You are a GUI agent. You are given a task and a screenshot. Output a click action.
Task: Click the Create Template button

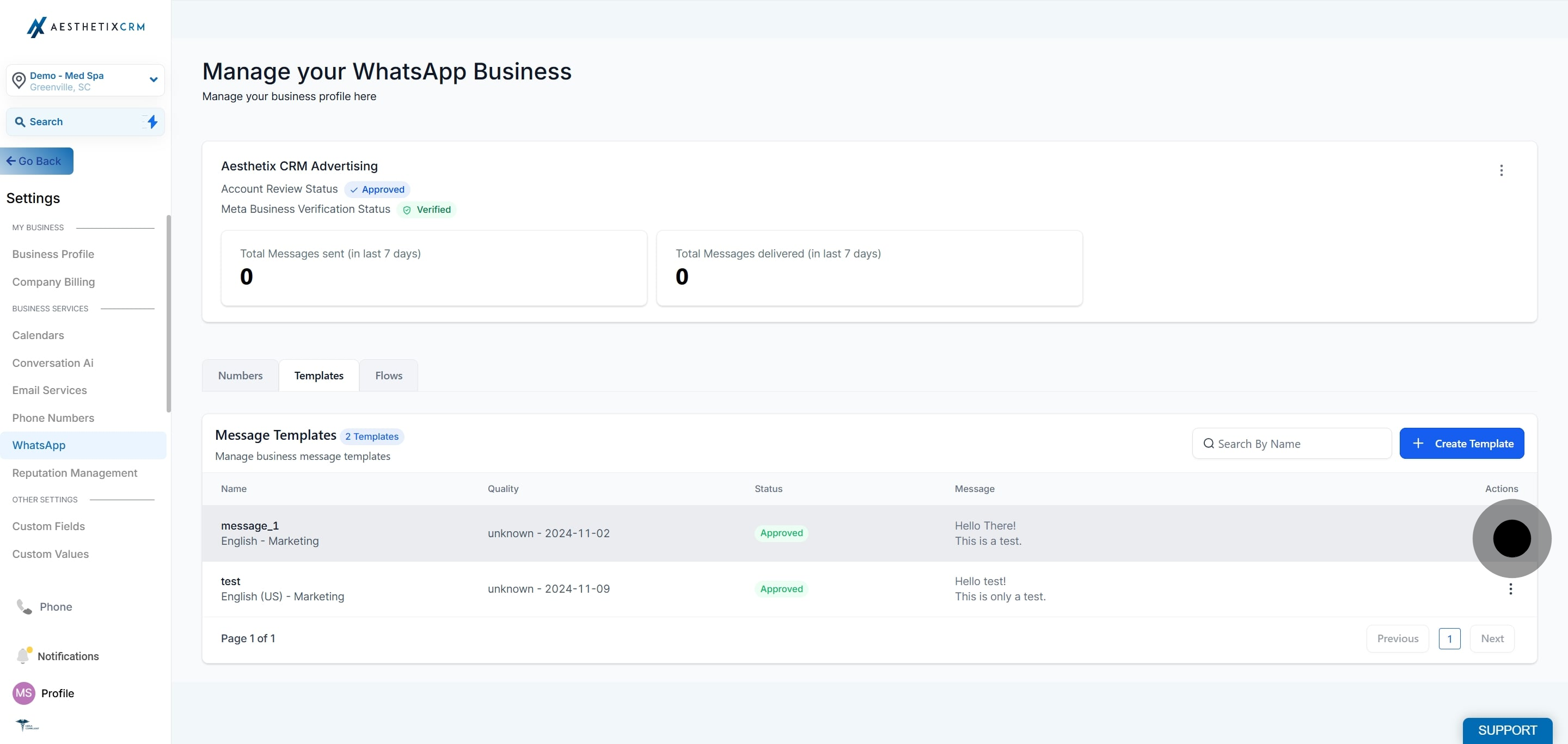(1461, 444)
